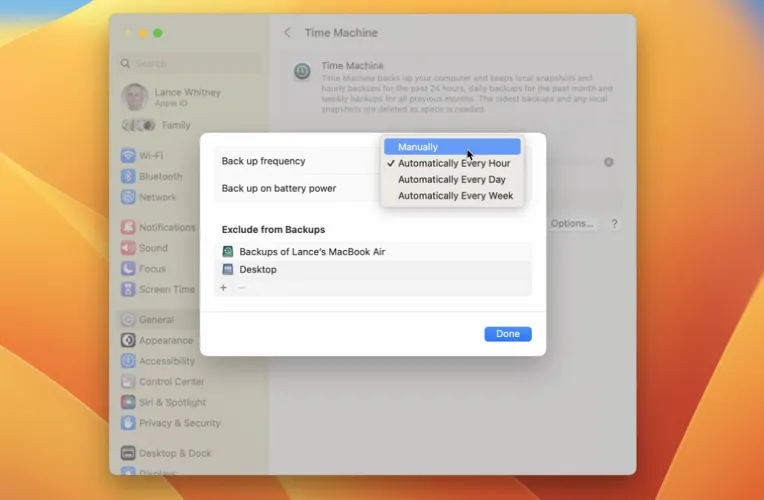Screen dimensions: 764x500
Task: Select Automatically Every Week option
Action: coord(455,196)
